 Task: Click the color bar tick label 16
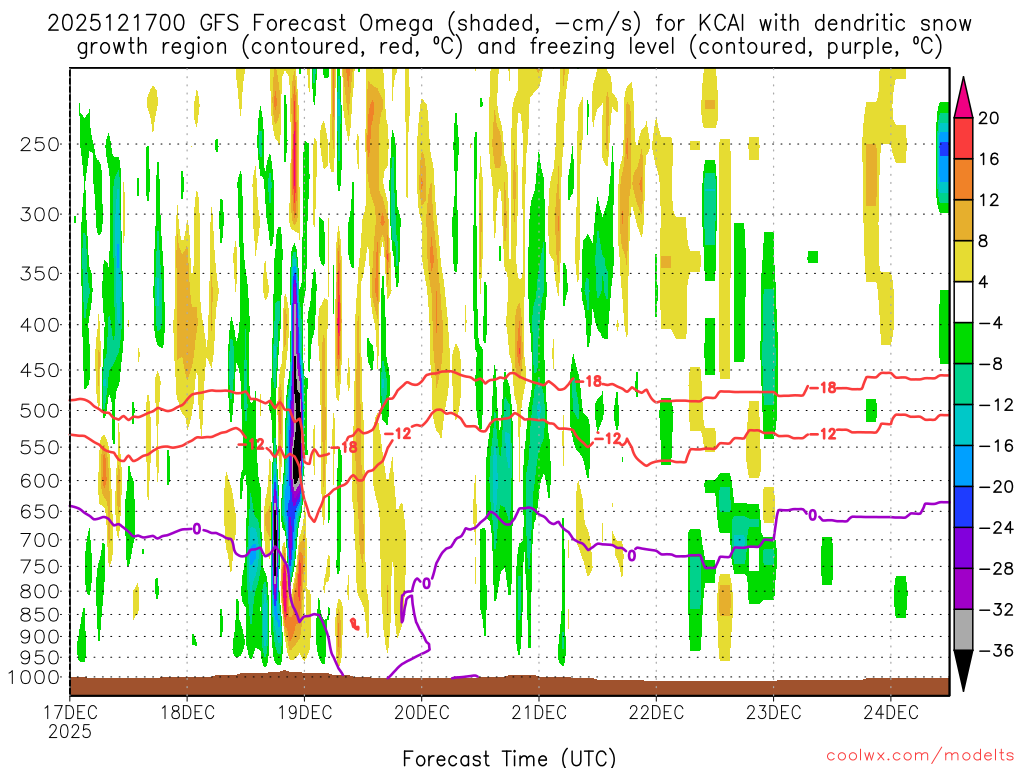pyautogui.click(x=989, y=159)
